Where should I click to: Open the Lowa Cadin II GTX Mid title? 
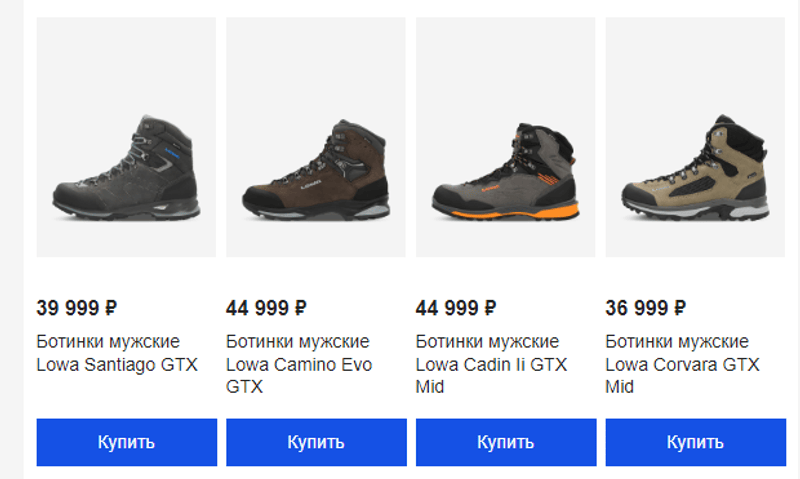[x=491, y=365]
